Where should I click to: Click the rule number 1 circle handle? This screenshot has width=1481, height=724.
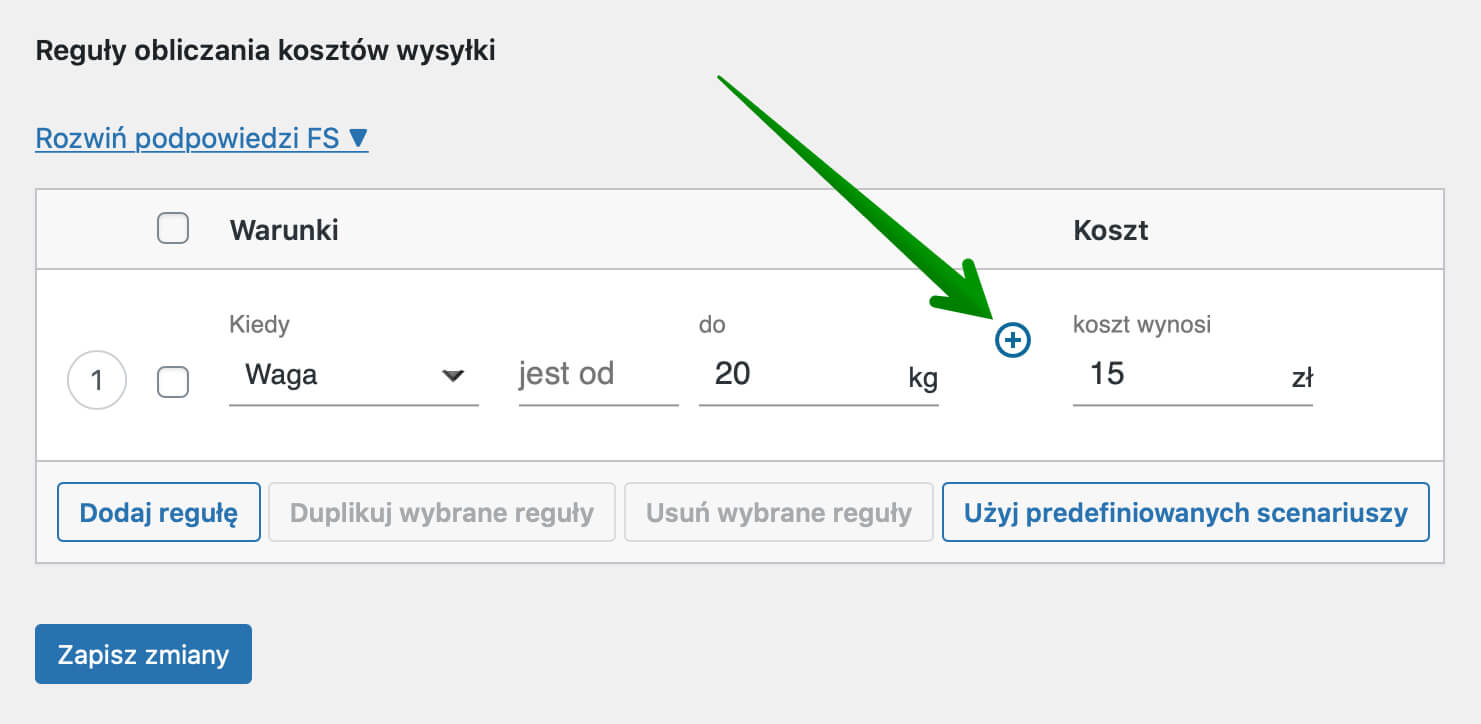[97, 381]
